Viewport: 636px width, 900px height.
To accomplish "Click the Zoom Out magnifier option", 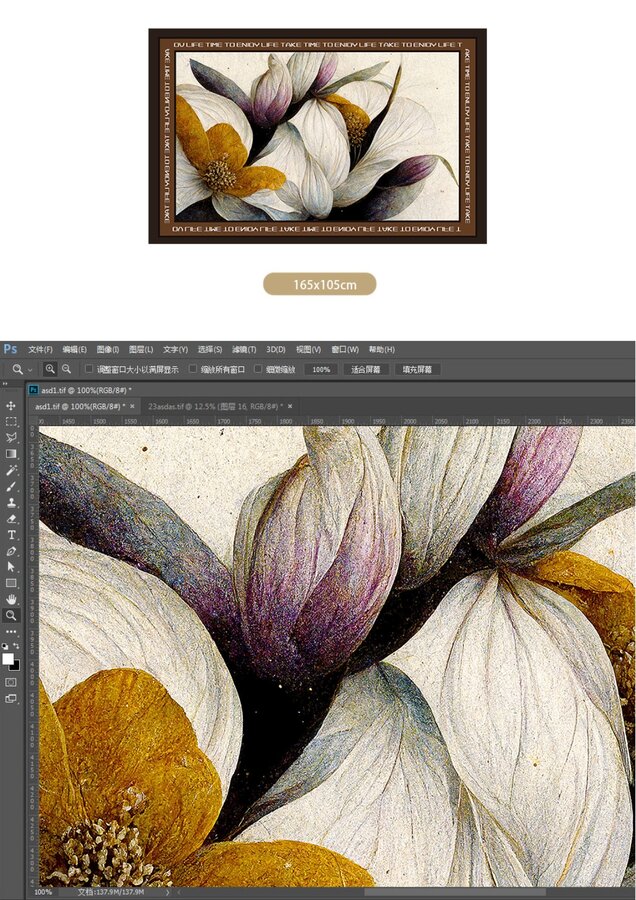I will tap(67, 369).
